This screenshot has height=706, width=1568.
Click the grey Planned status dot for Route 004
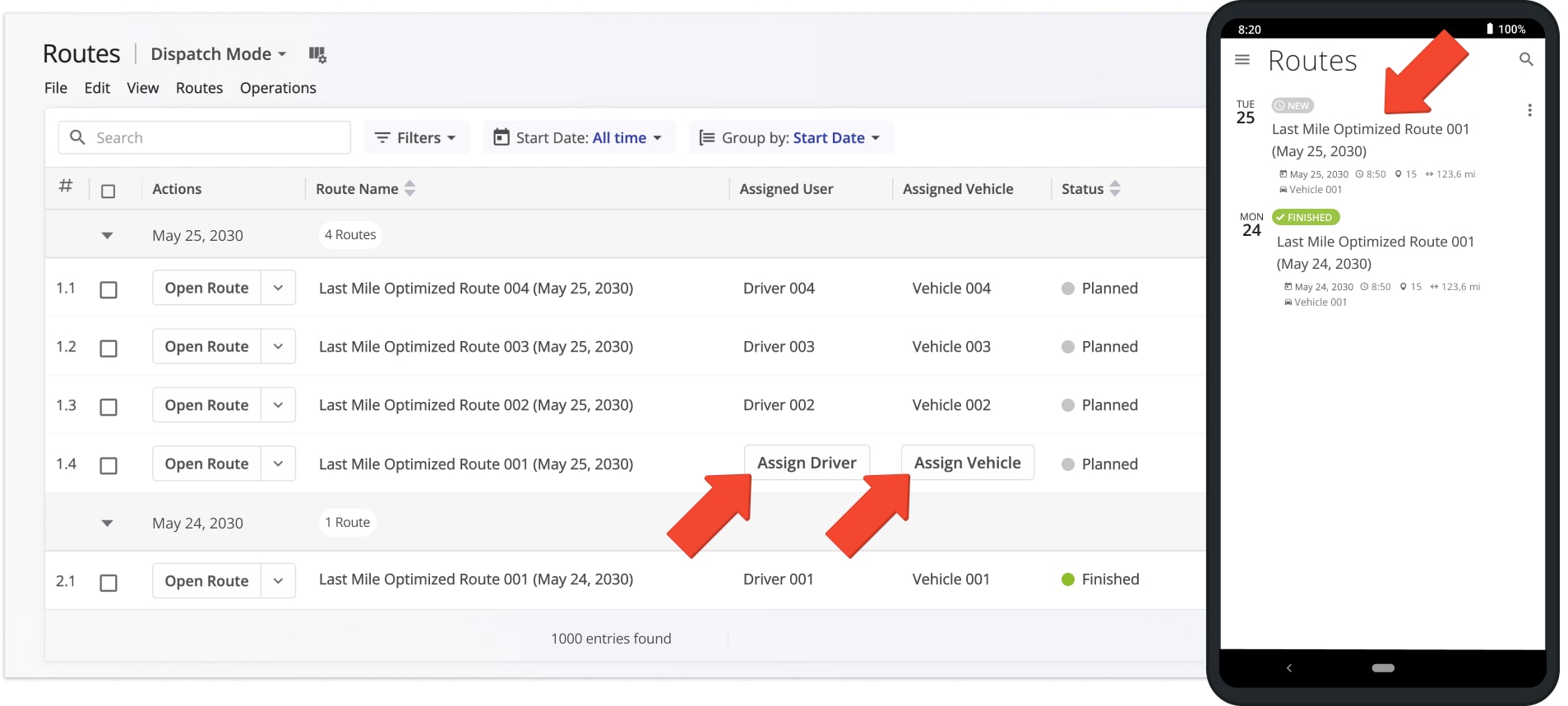[x=1068, y=288]
